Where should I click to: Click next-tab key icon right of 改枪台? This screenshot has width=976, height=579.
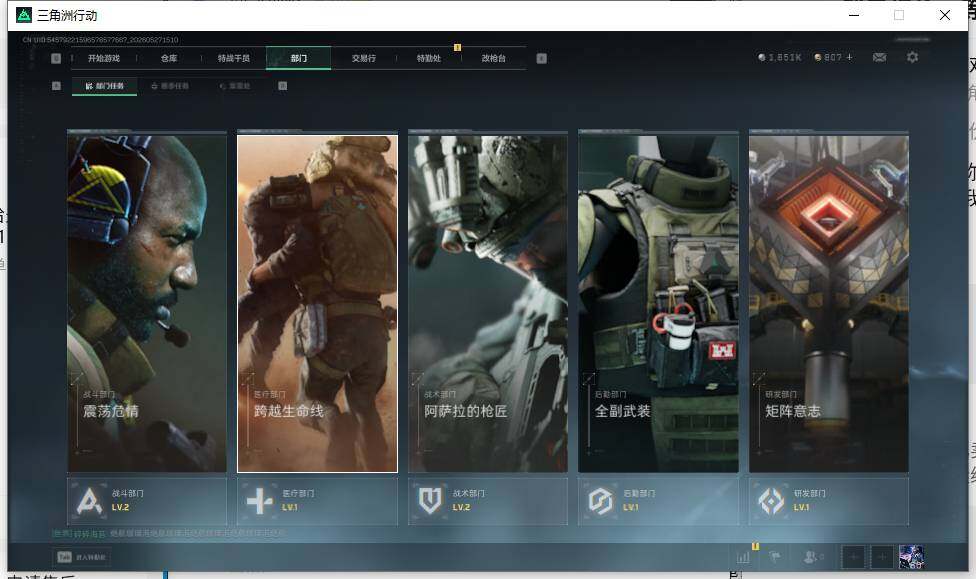[542, 58]
